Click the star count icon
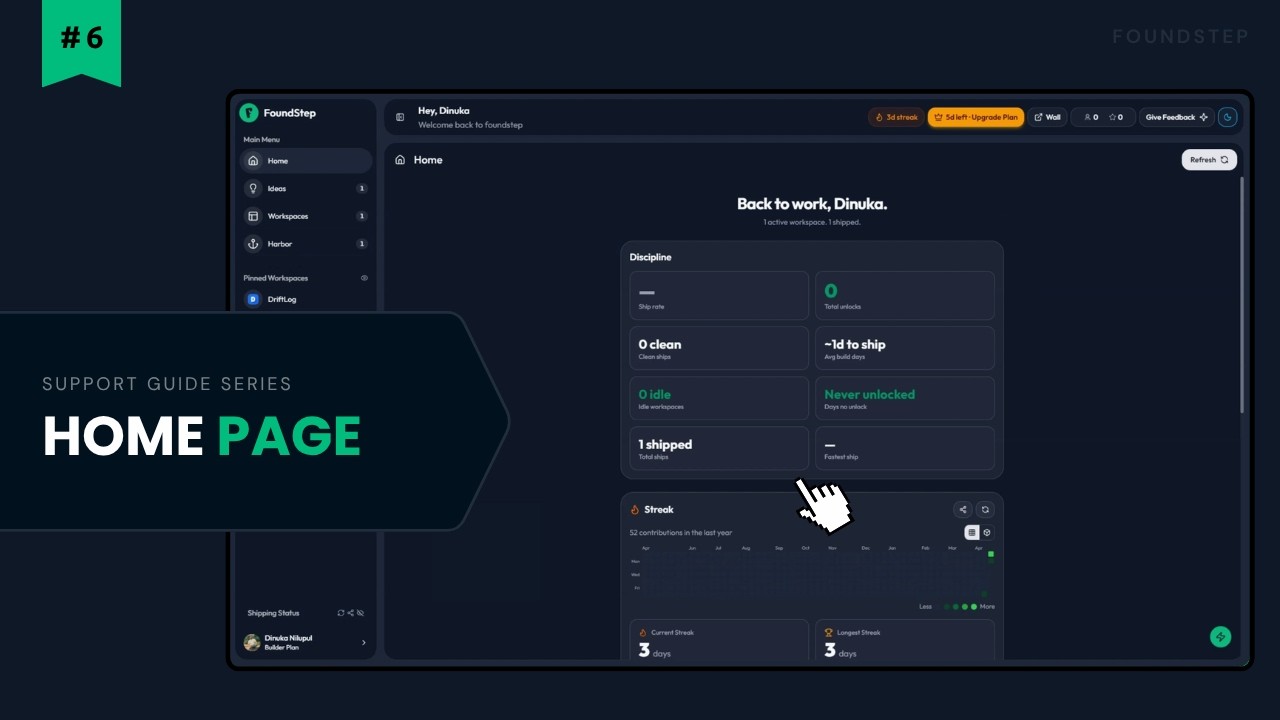Image resolution: width=1280 pixels, height=720 pixels. pyautogui.click(x=1112, y=117)
